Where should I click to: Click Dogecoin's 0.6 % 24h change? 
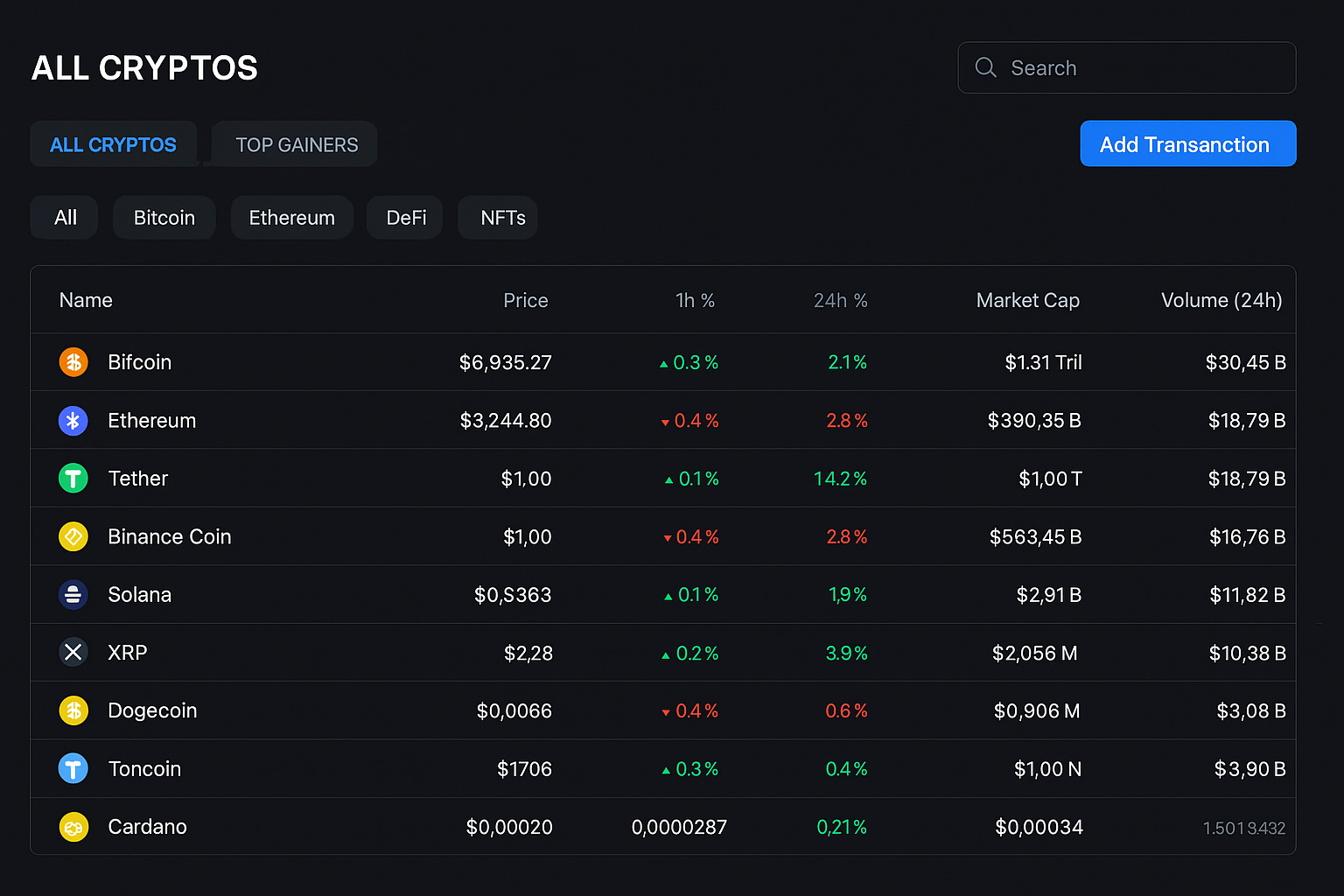[846, 710]
